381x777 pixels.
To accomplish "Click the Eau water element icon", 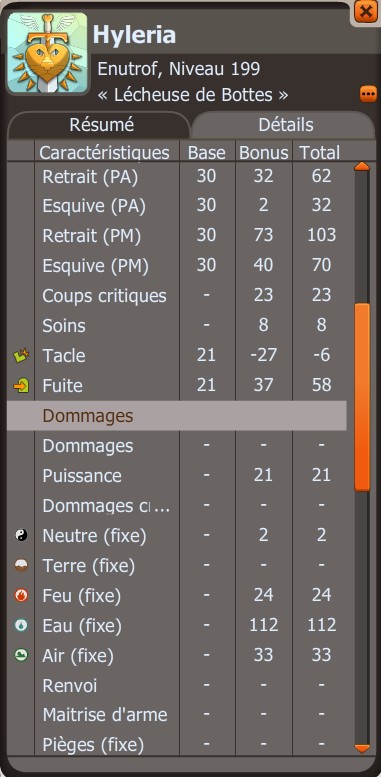I will point(21,625).
